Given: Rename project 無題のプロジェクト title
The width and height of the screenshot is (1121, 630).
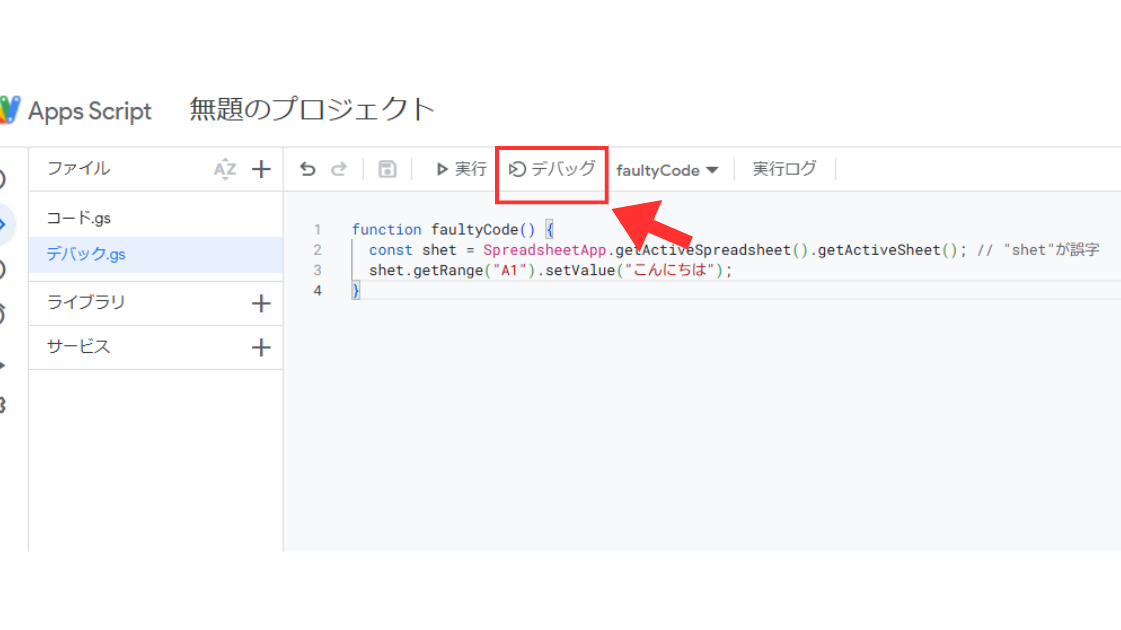Looking at the screenshot, I should (x=312, y=109).
